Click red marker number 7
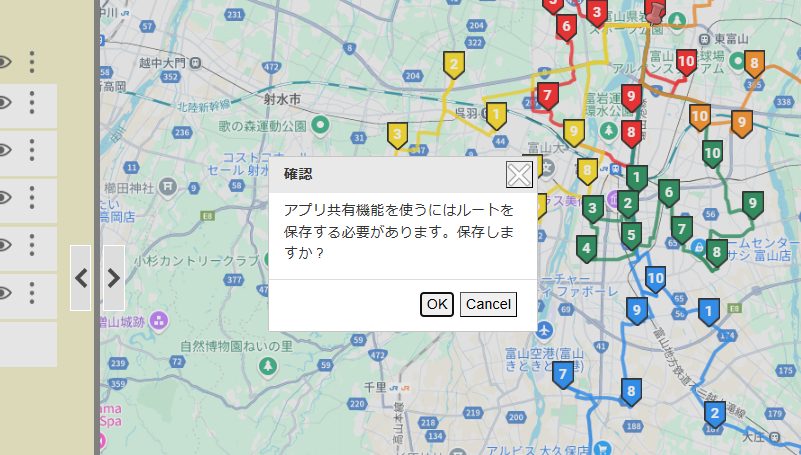 pyautogui.click(x=546, y=96)
